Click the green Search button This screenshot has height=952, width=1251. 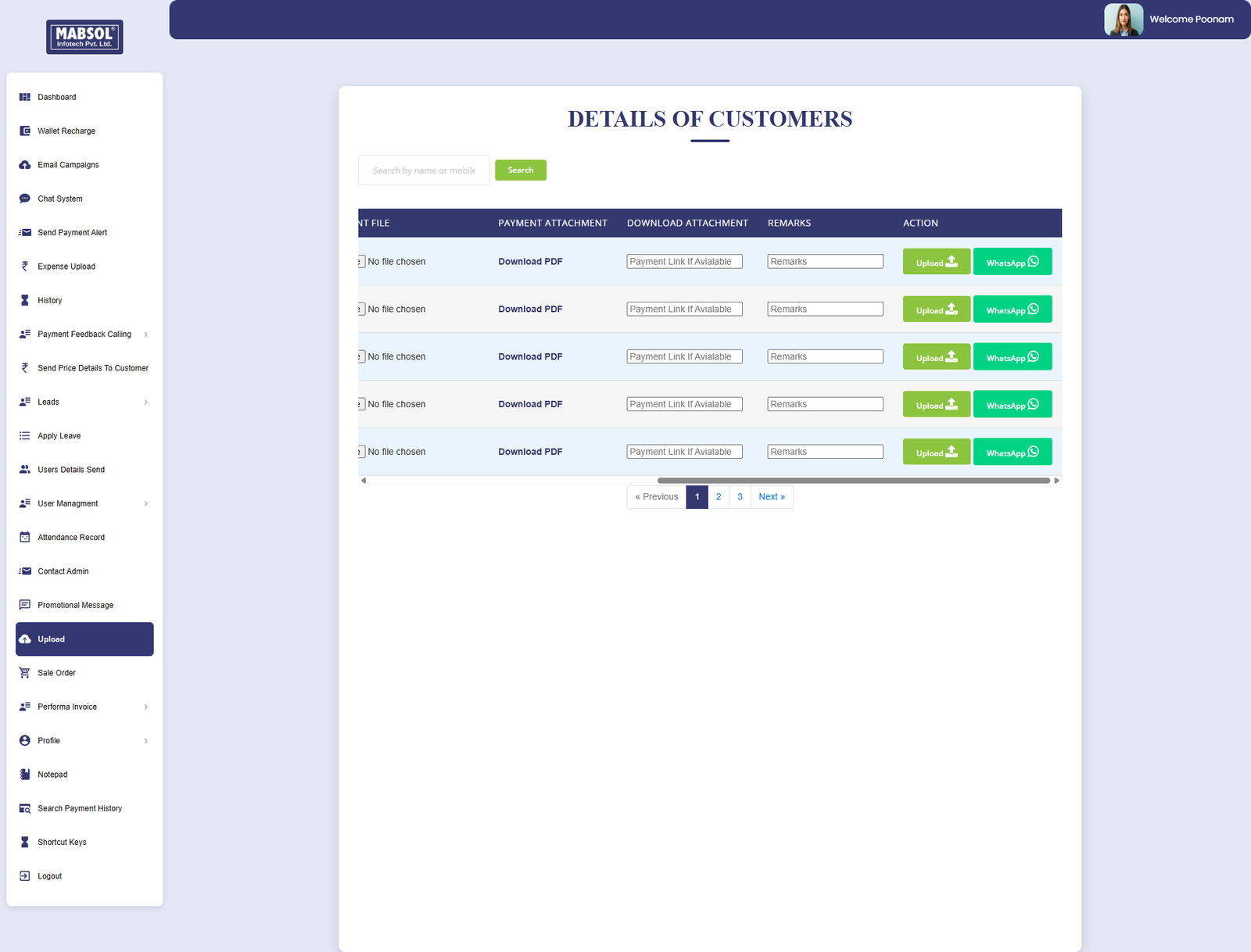tap(520, 170)
